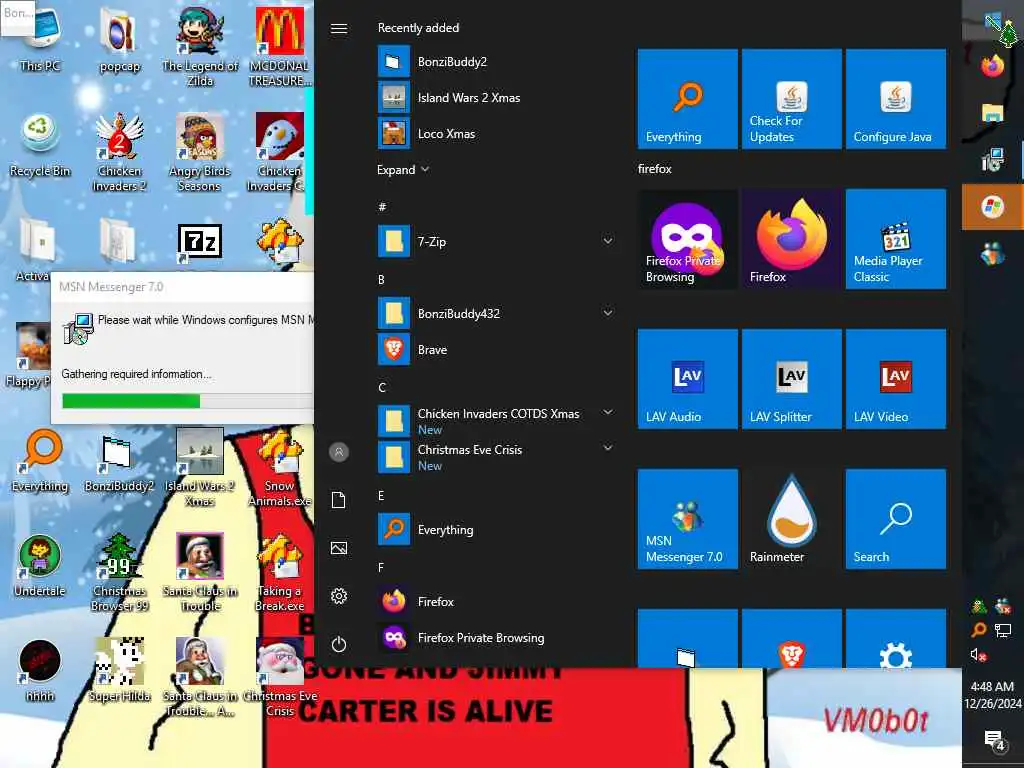Launch Firefox from the Start app list

tap(496, 601)
